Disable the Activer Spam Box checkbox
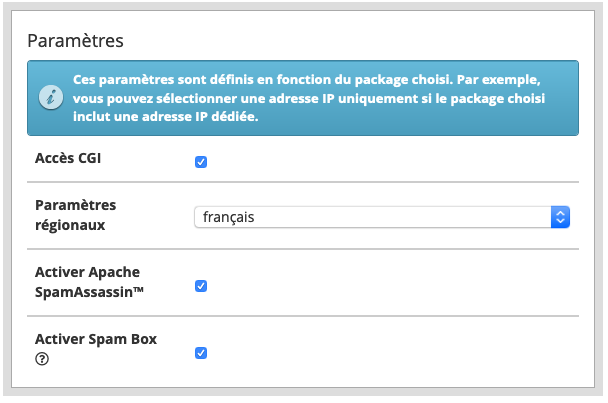 201,353
